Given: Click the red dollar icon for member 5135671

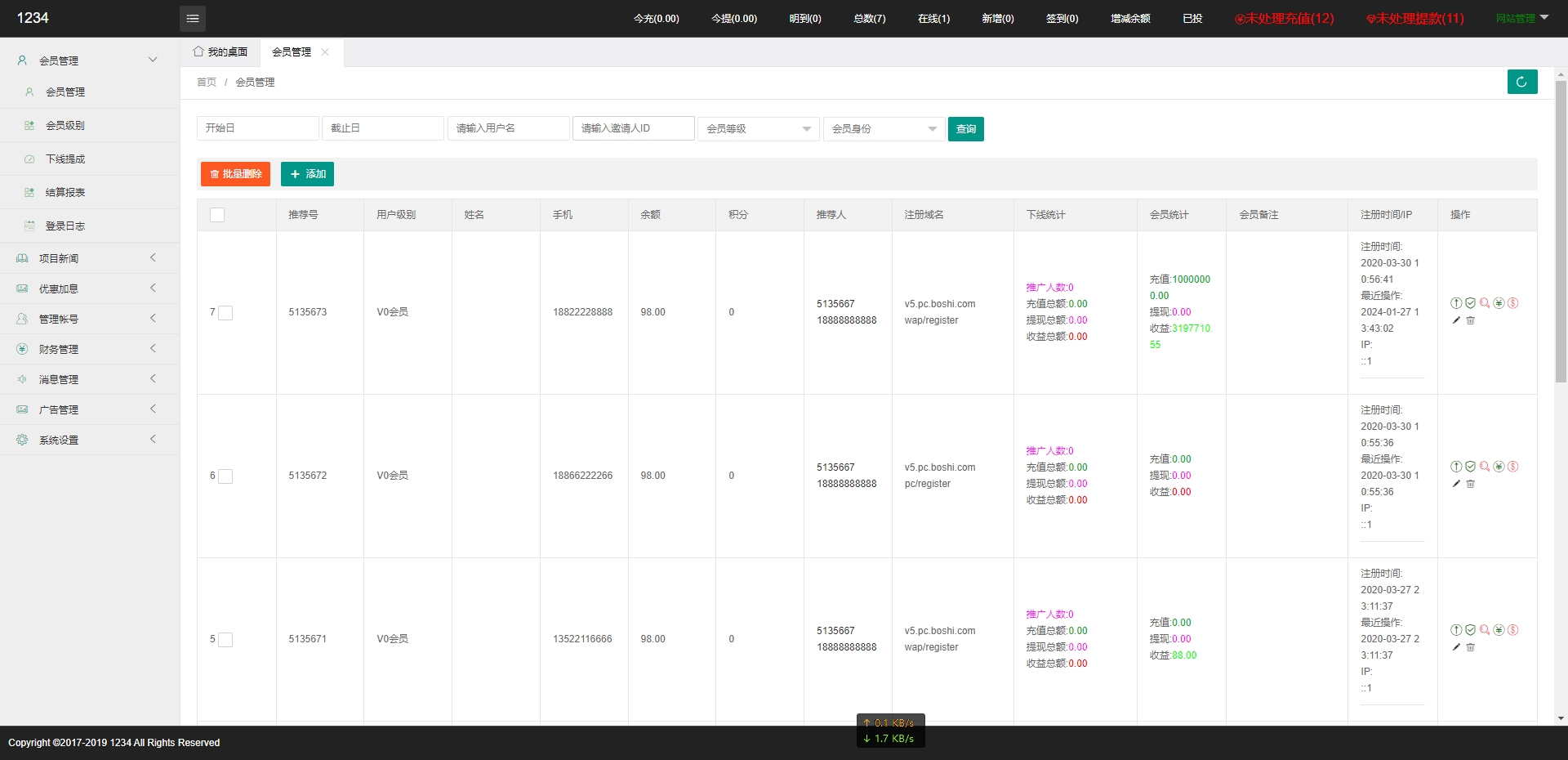Looking at the screenshot, I should pyautogui.click(x=1512, y=630).
